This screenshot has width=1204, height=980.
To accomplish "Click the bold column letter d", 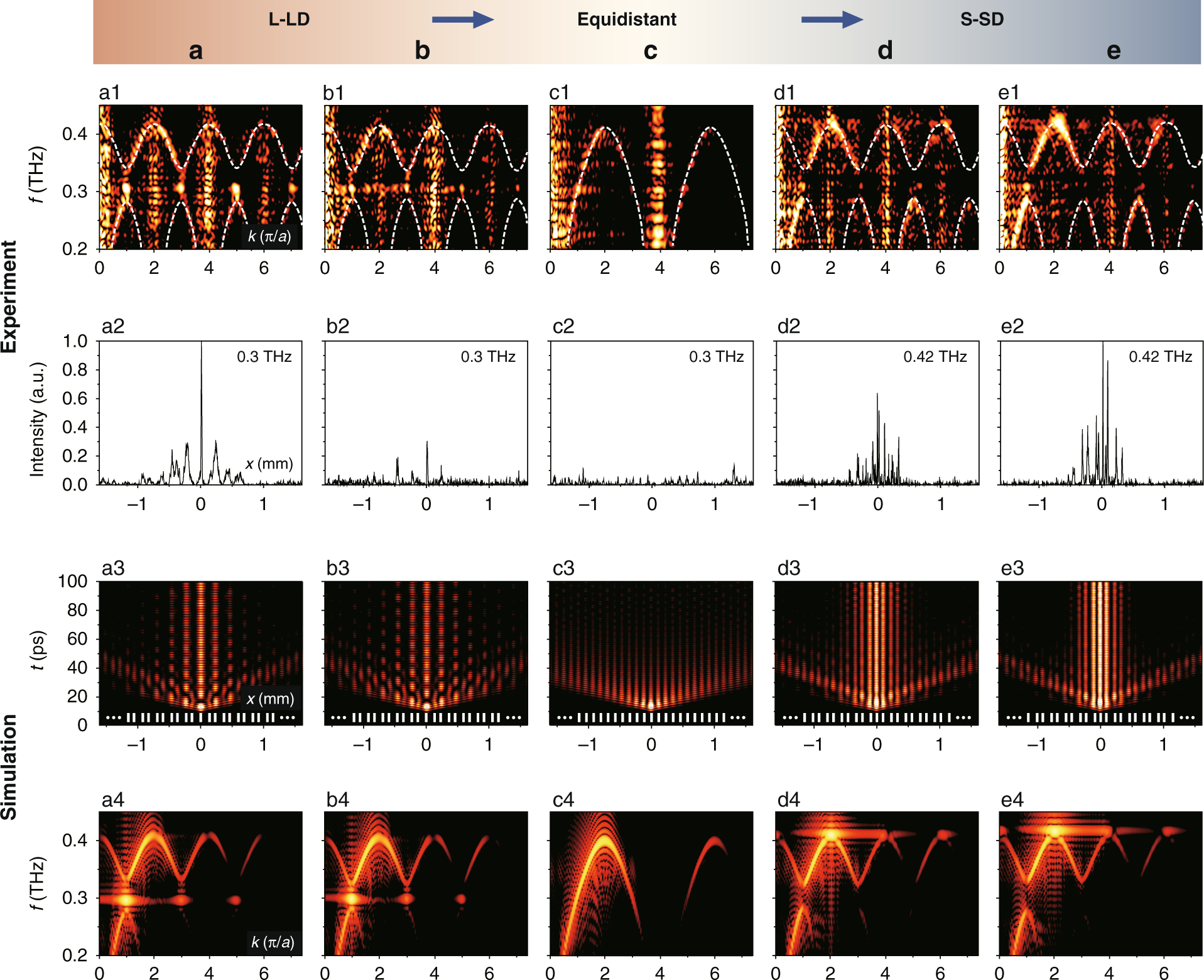I will pos(885,50).
